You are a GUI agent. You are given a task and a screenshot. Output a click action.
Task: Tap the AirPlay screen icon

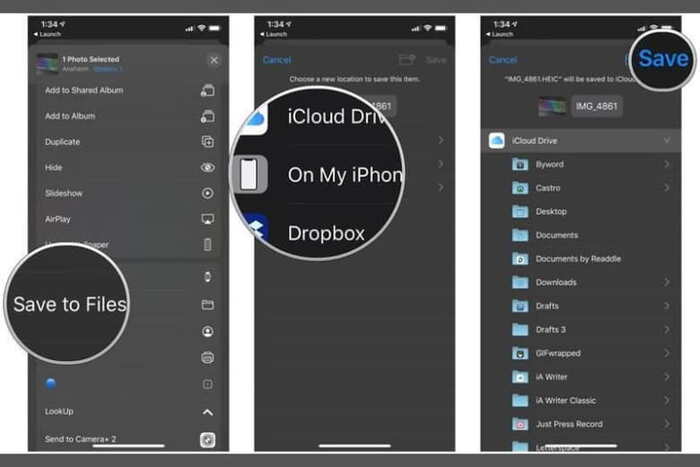coord(208,219)
